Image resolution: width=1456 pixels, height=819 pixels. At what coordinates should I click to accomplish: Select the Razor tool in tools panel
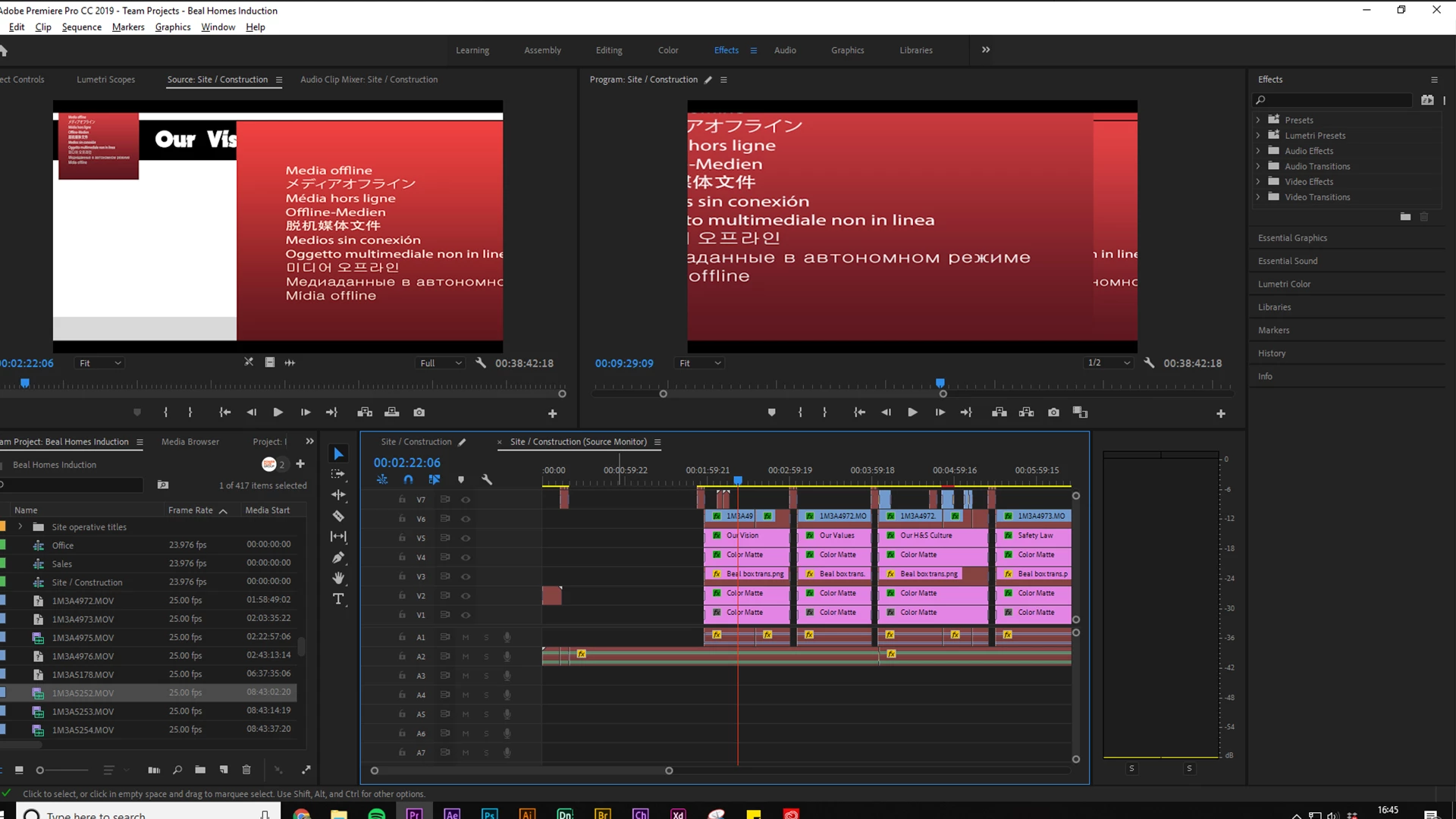(338, 516)
